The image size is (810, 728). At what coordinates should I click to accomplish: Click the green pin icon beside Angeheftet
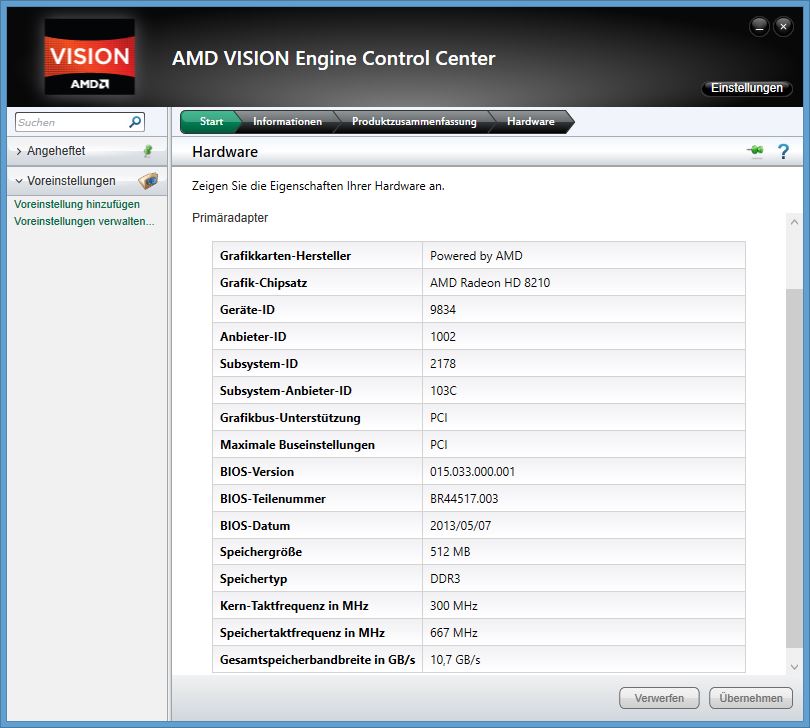point(148,151)
